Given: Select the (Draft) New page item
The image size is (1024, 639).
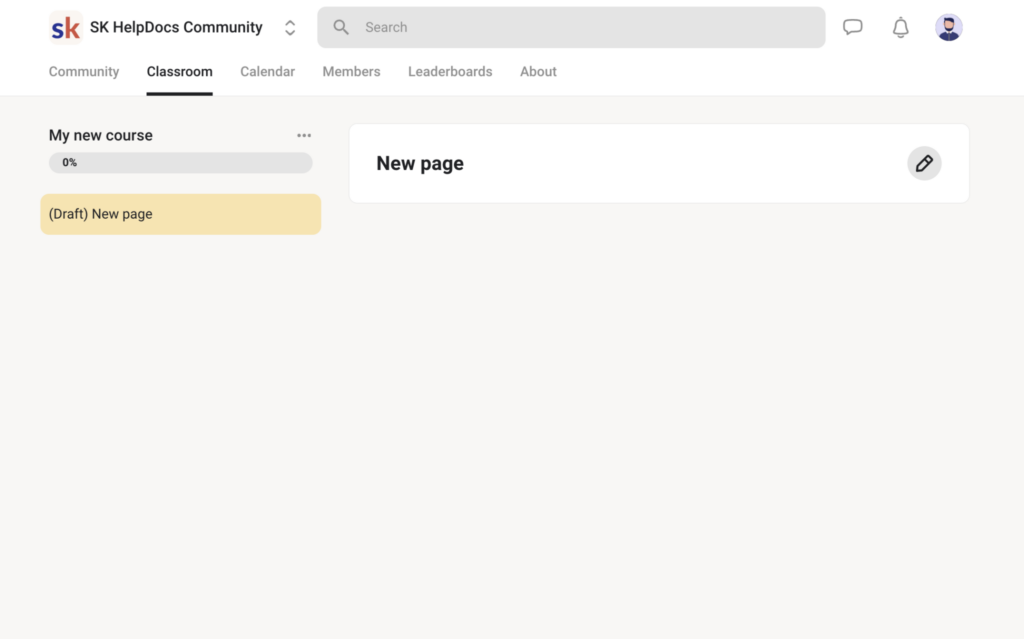Looking at the screenshot, I should click(180, 214).
